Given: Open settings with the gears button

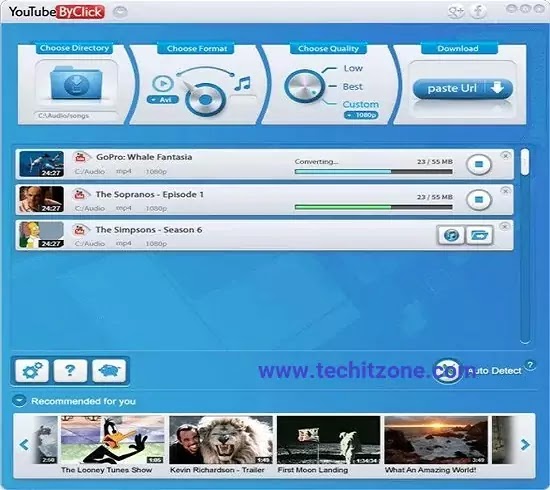Looking at the screenshot, I should point(32,370).
